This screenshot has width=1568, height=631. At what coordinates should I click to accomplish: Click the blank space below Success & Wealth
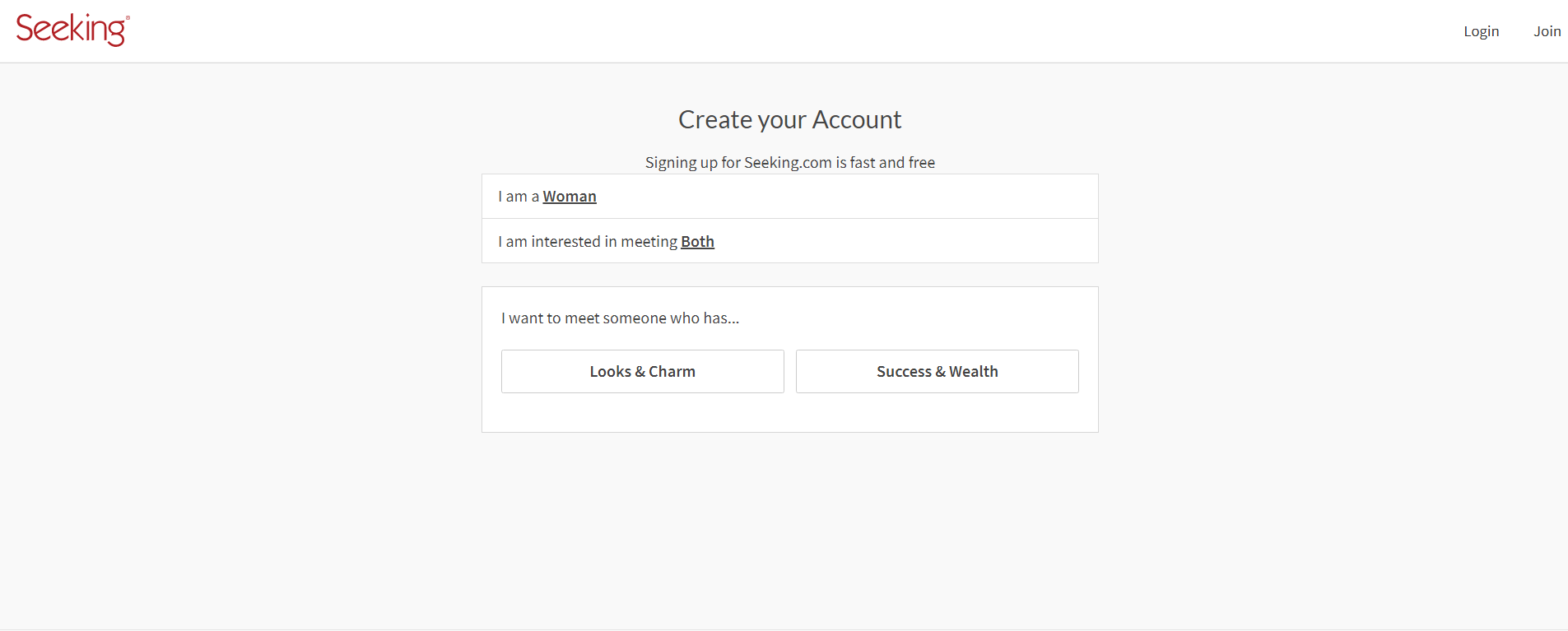(x=937, y=412)
